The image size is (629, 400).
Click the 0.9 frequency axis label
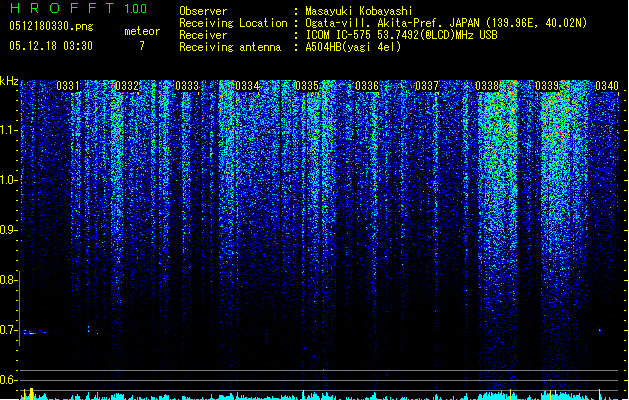8,230
